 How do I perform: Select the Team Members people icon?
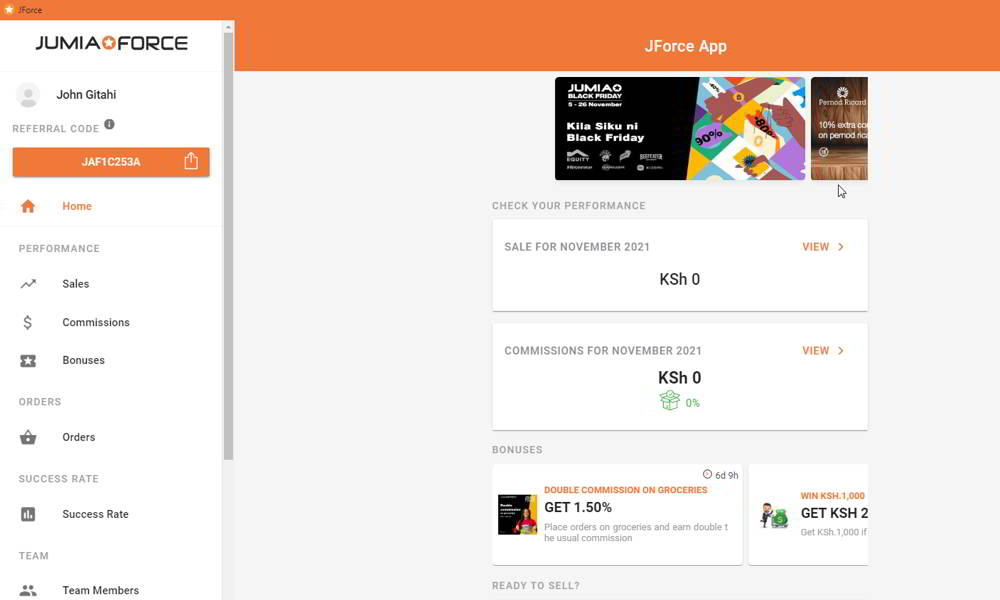[27, 590]
